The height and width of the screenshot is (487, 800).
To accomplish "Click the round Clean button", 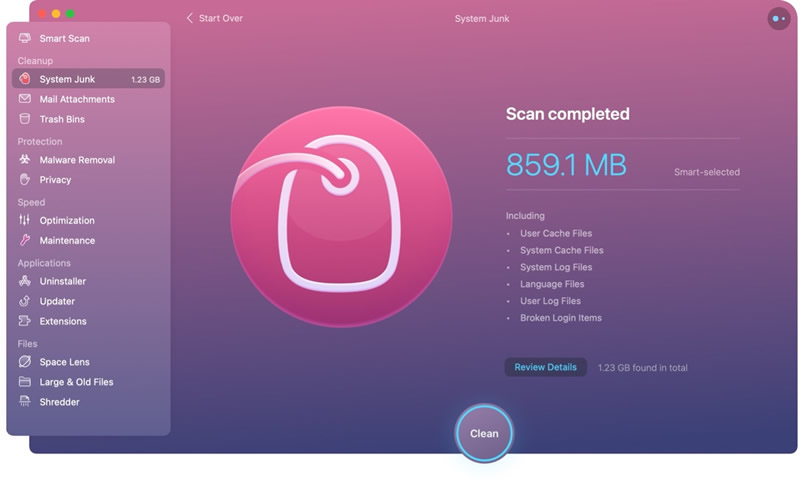I will coord(484,433).
